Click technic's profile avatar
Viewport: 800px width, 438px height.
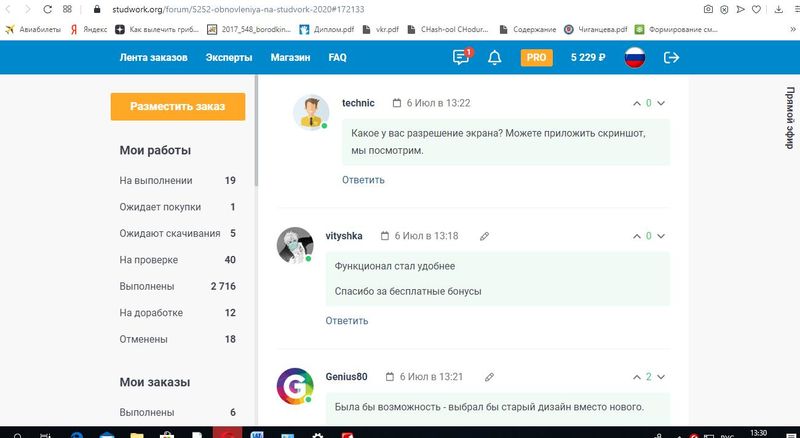pyautogui.click(x=311, y=113)
